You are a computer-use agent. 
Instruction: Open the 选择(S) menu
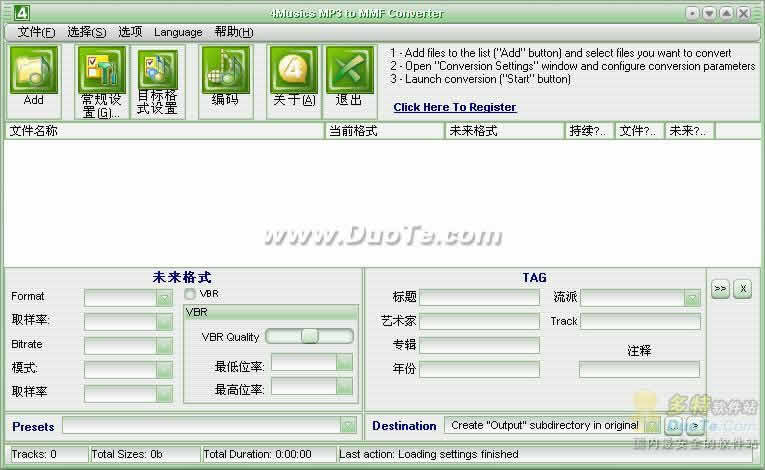(86, 32)
